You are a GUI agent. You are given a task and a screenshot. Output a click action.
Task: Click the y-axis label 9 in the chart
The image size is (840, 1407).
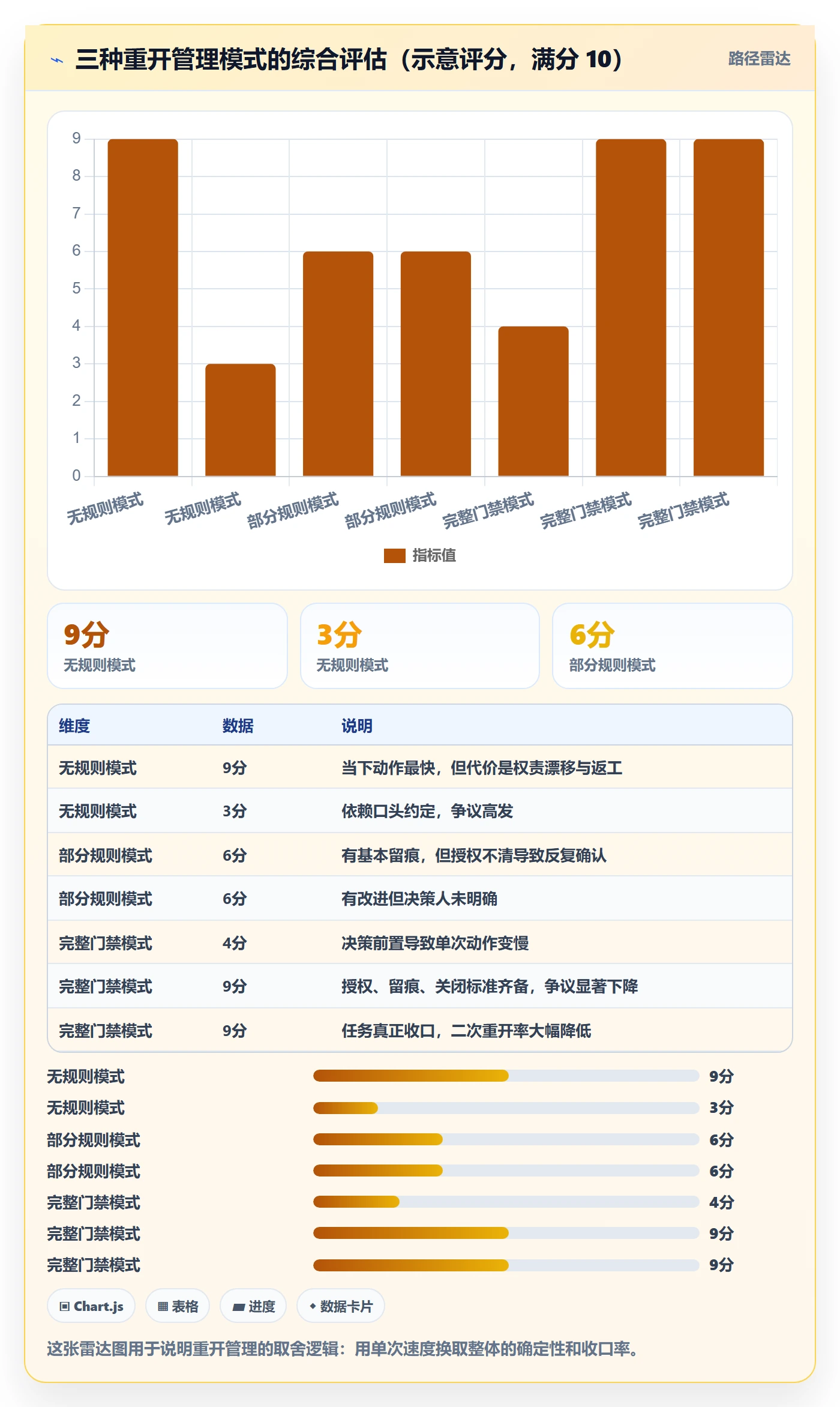[x=76, y=139]
